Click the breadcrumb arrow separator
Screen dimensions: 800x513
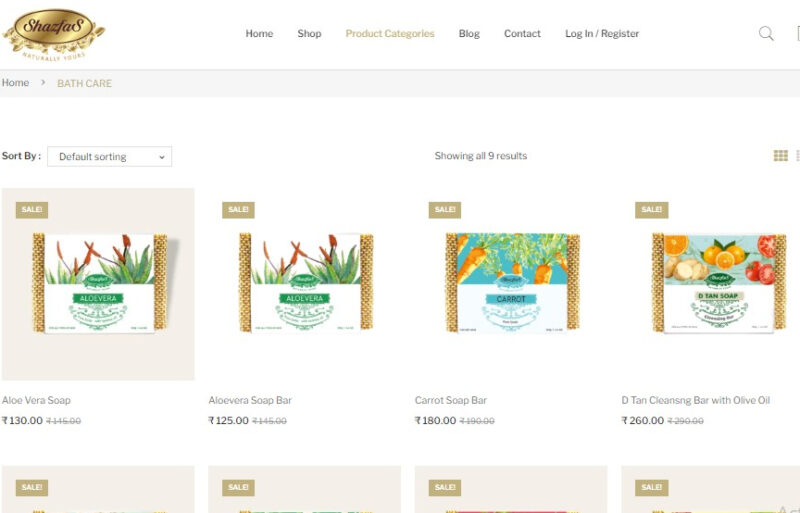pyautogui.click(x=43, y=82)
